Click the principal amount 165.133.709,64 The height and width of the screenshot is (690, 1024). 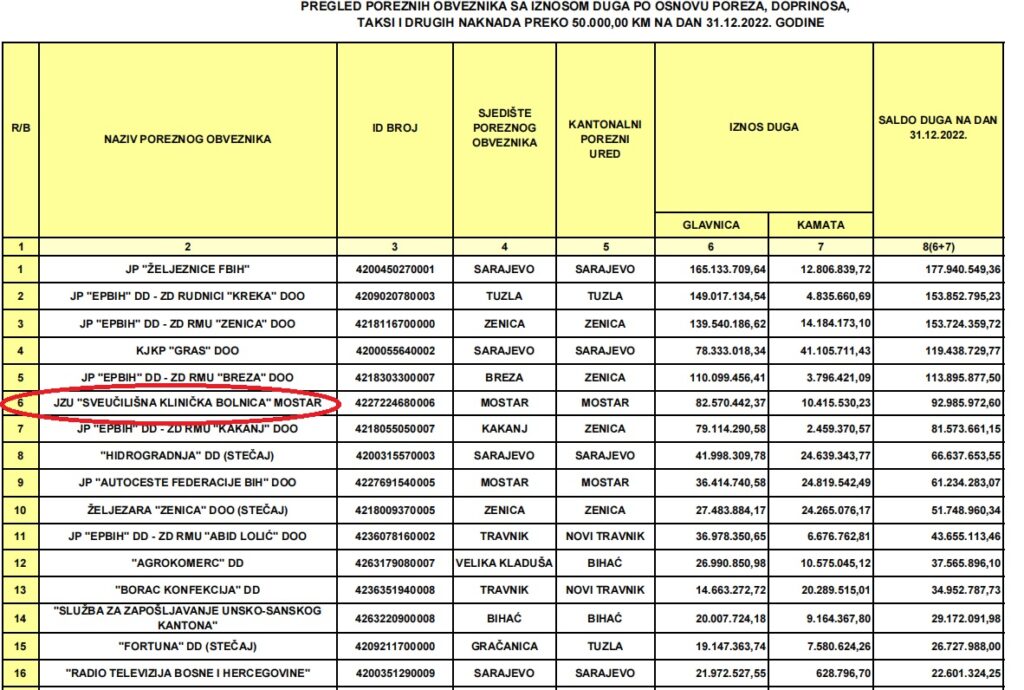pos(728,269)
